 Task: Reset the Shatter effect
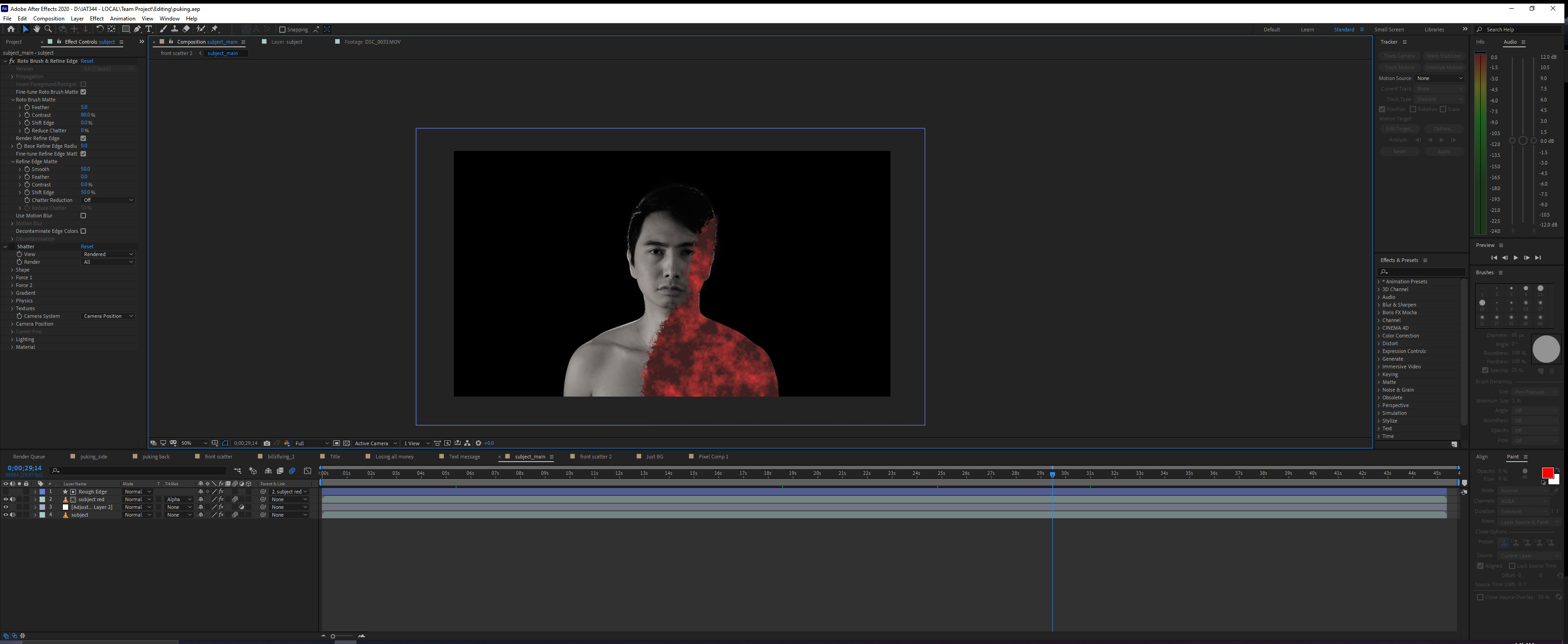(87, 247)
